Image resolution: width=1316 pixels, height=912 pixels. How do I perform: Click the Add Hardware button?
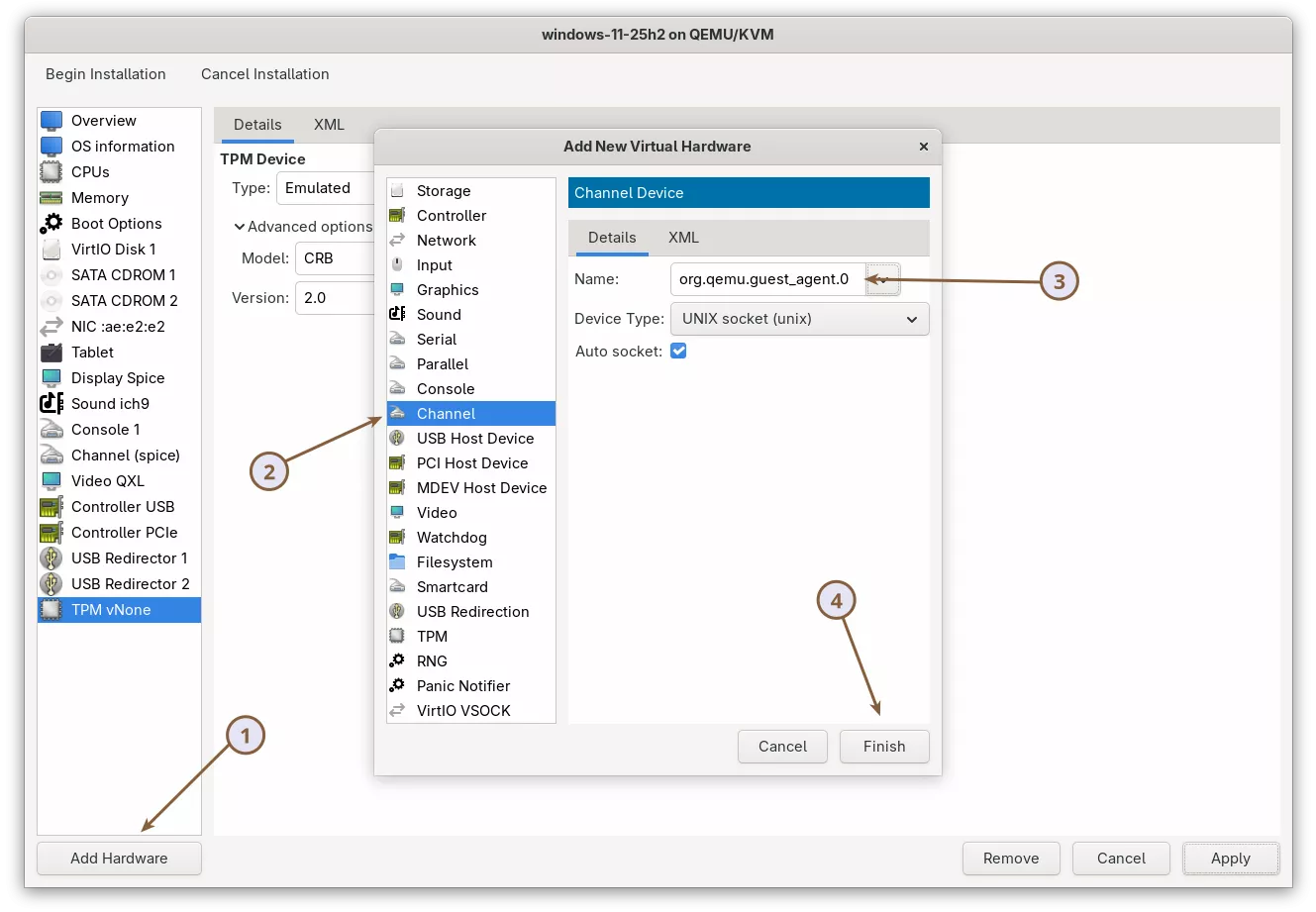tap(118, 858)
